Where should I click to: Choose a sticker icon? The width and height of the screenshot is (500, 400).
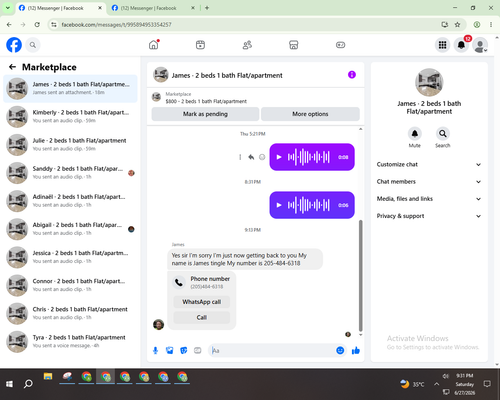point(183,350)
